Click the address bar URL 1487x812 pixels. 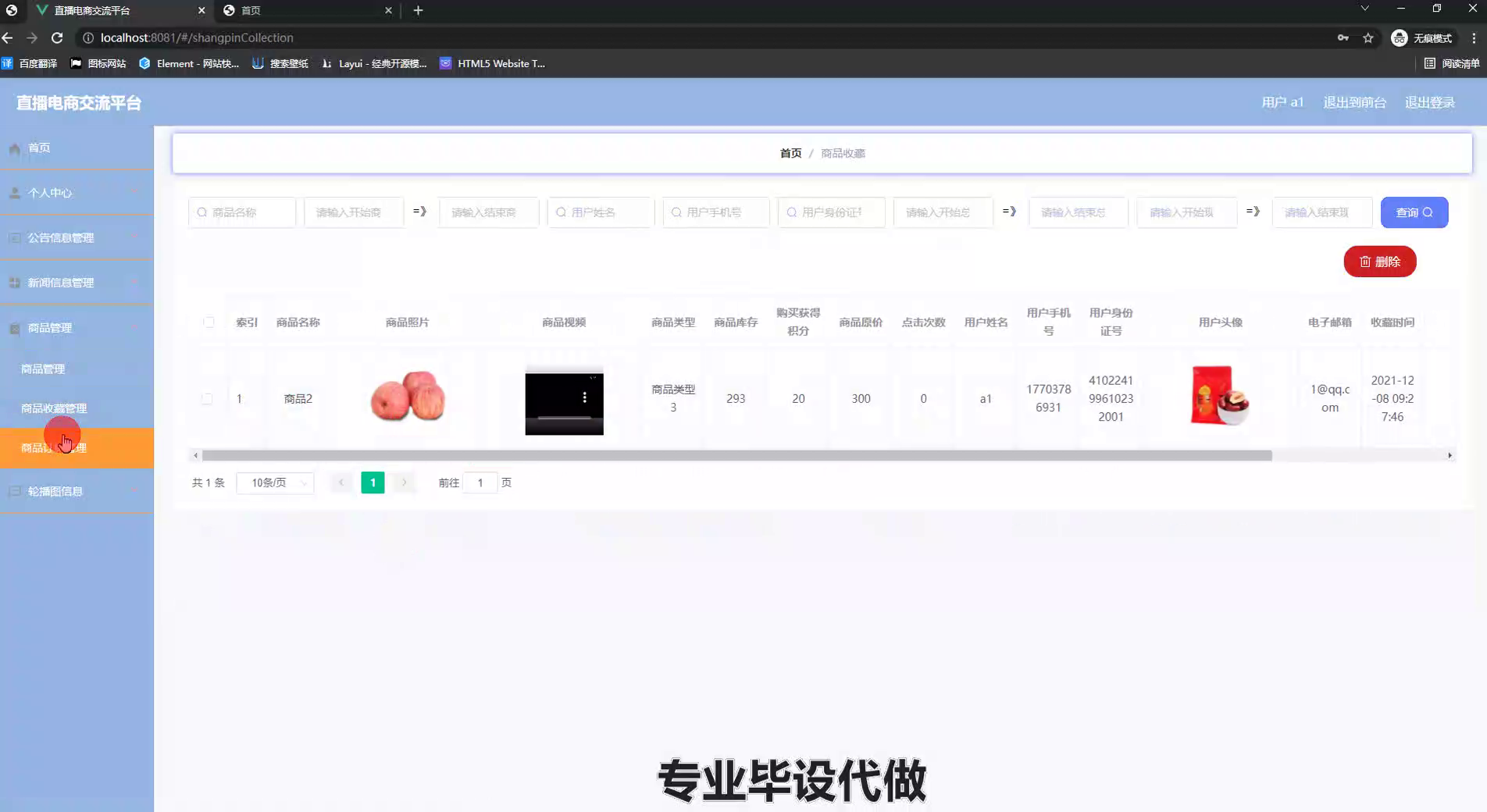[197, 37]
